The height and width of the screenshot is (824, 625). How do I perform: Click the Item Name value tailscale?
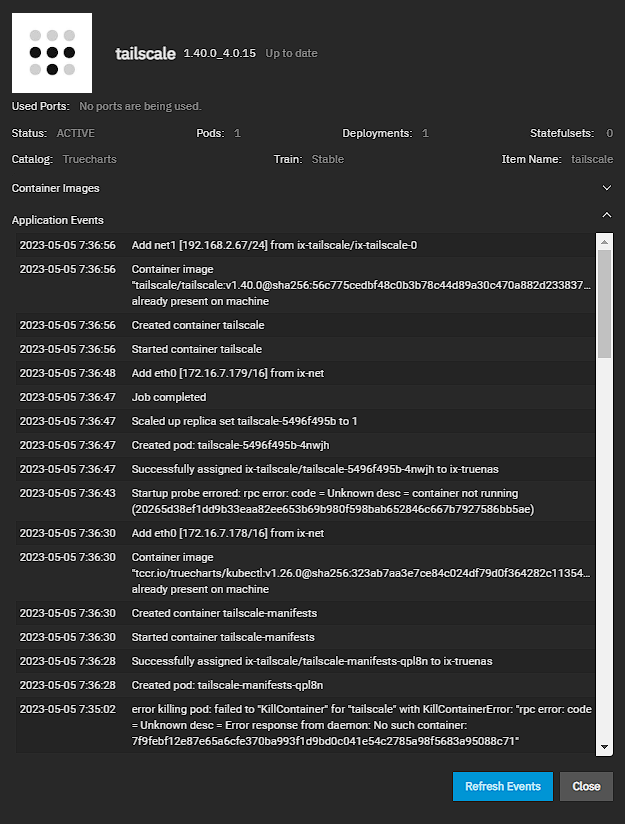[592, 159]
